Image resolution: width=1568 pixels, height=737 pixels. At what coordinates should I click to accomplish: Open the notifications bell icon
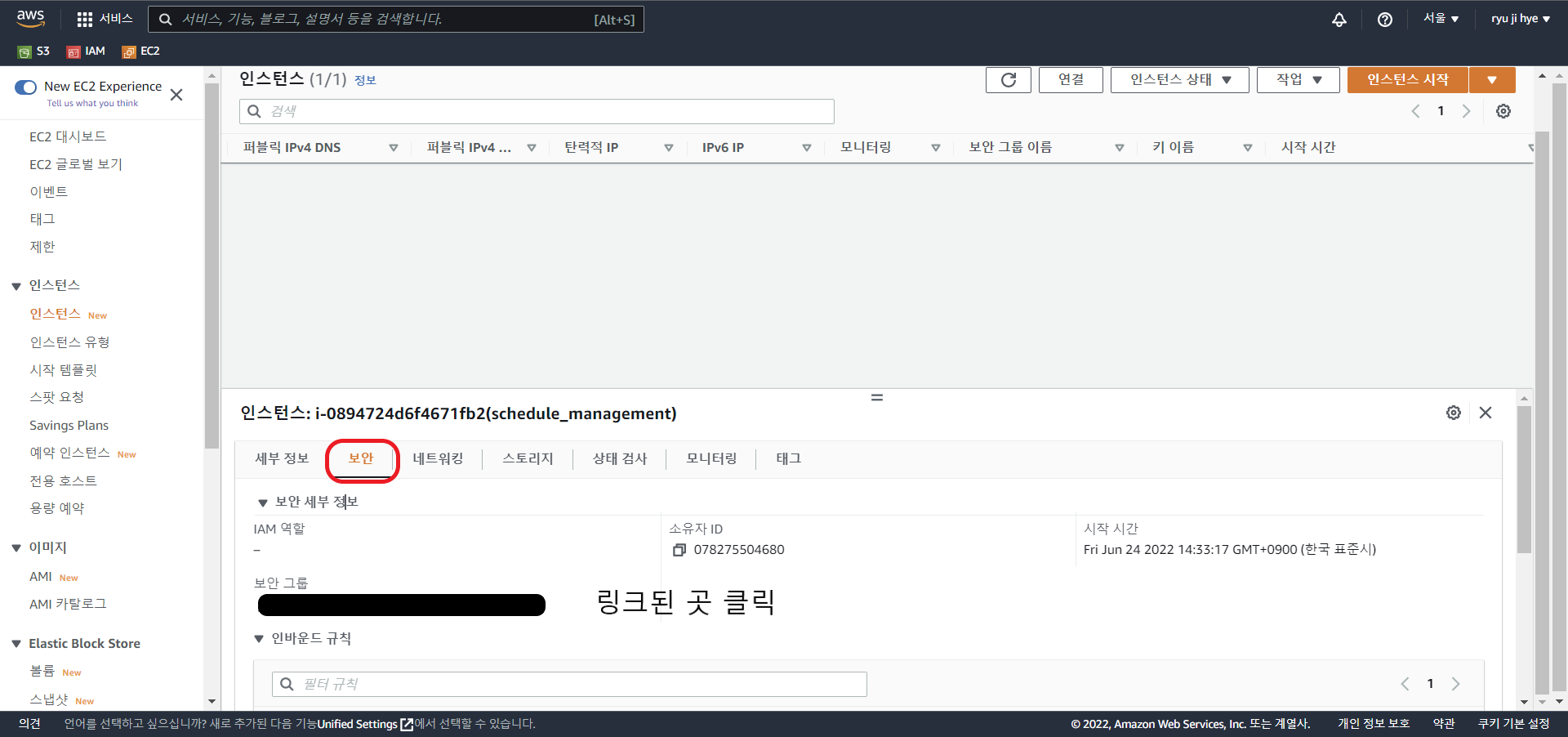(x=1339, y=20)
